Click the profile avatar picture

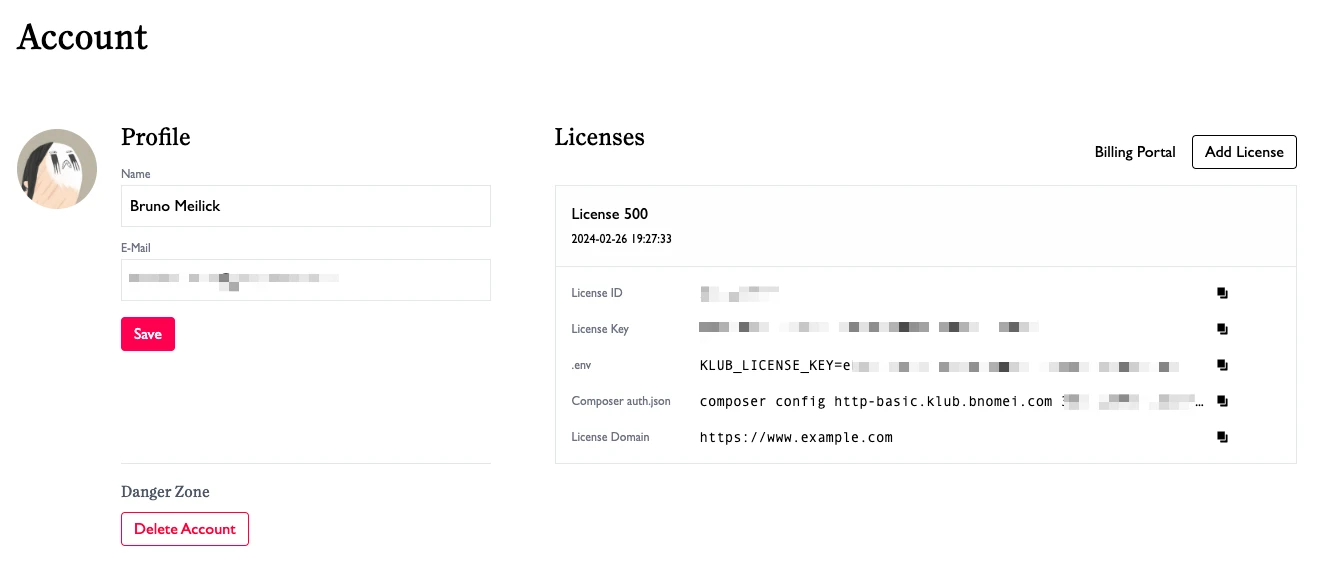57,169
